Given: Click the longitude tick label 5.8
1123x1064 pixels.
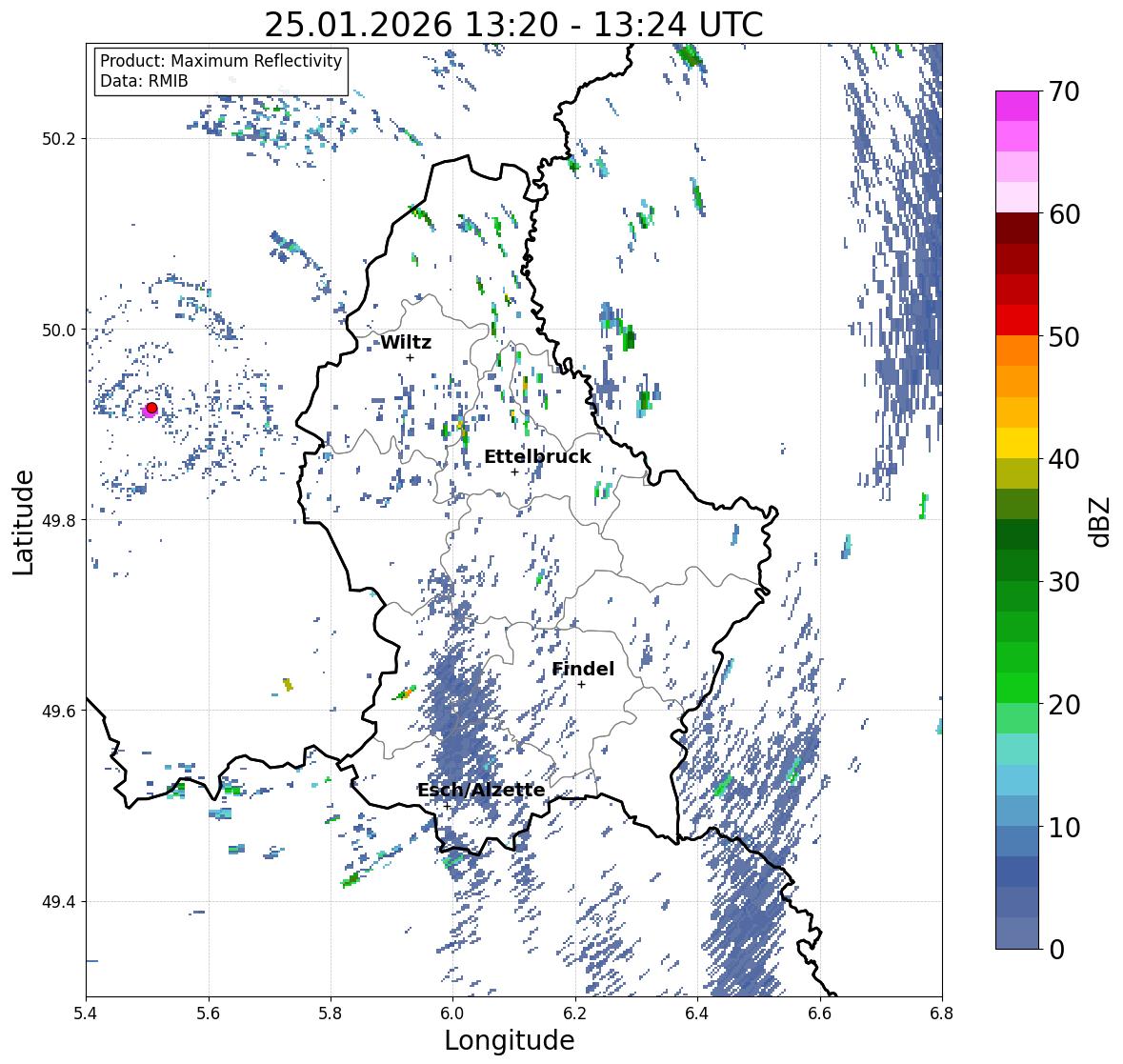Looking at the screenshot, I should 331,1013.
